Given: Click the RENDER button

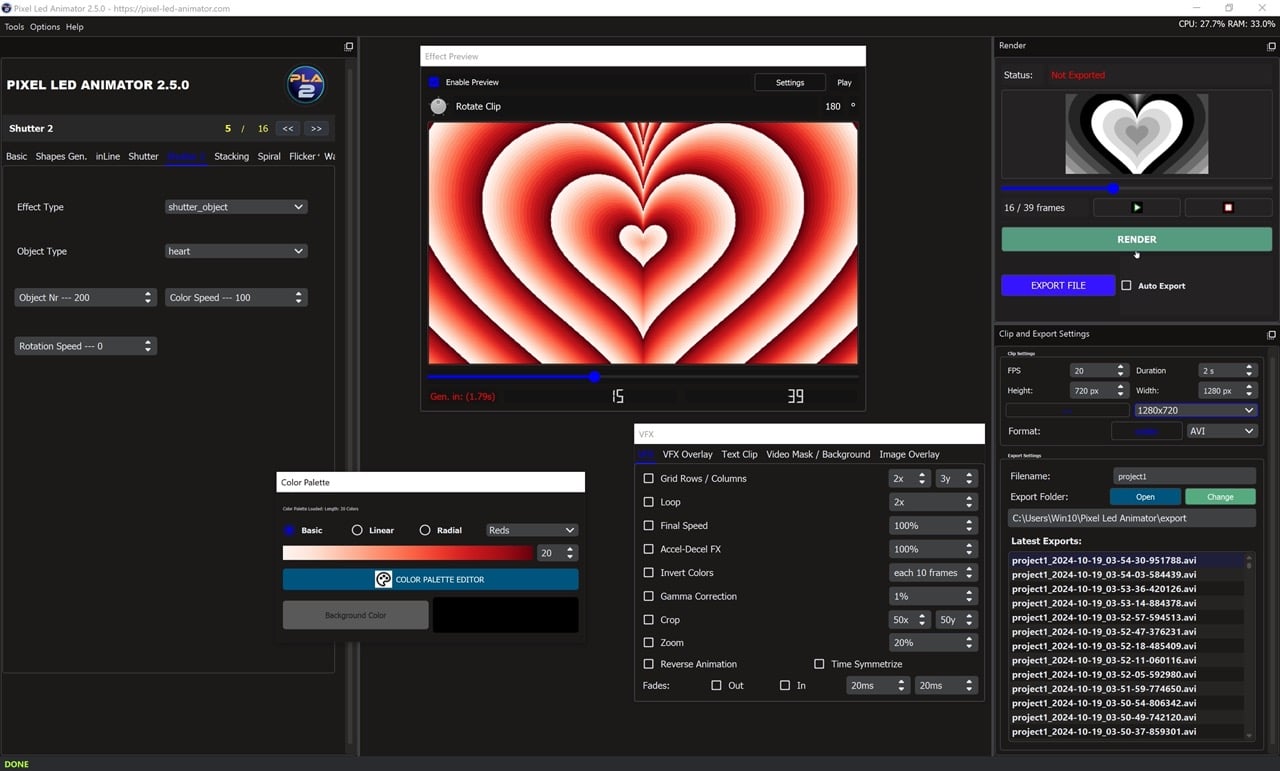Looking at the screenshot, I should (x=1136, y=239).
